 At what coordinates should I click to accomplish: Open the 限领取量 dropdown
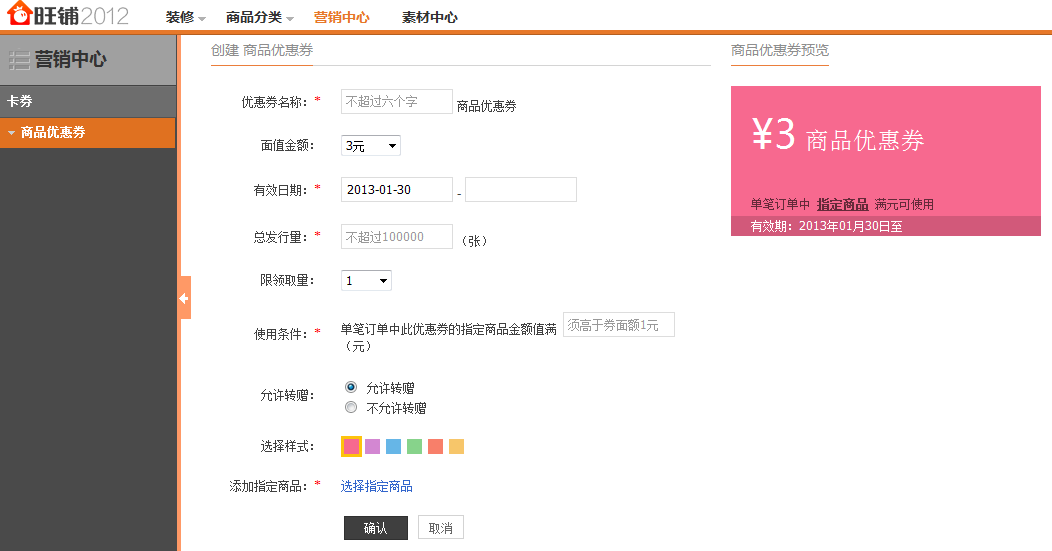pyautogui.click(x=366, y=281)
